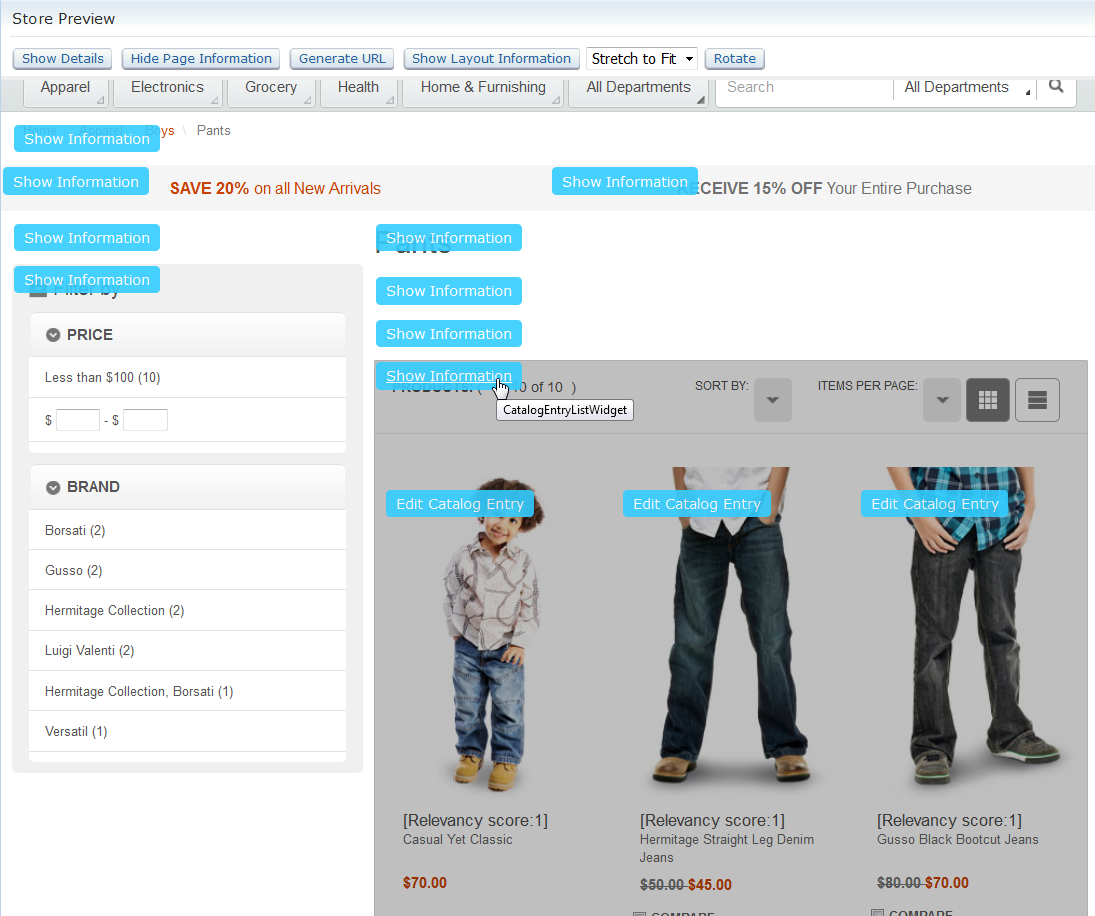Open the Stretch to Fit dropdown
This screenshot has height=916, width=1095.
(x=642, y=59)
